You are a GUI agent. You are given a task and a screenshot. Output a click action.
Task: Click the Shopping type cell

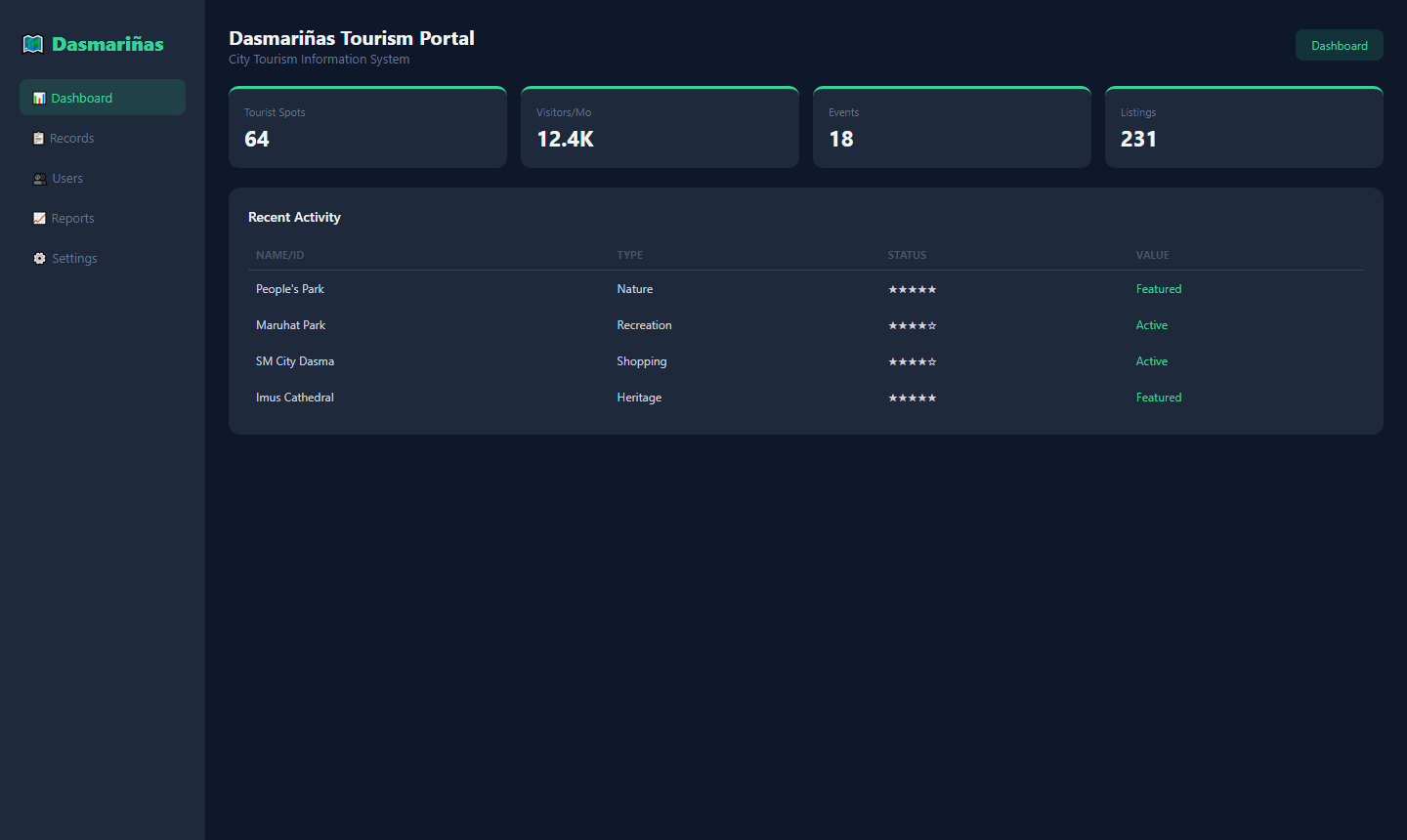coord(642,361)
